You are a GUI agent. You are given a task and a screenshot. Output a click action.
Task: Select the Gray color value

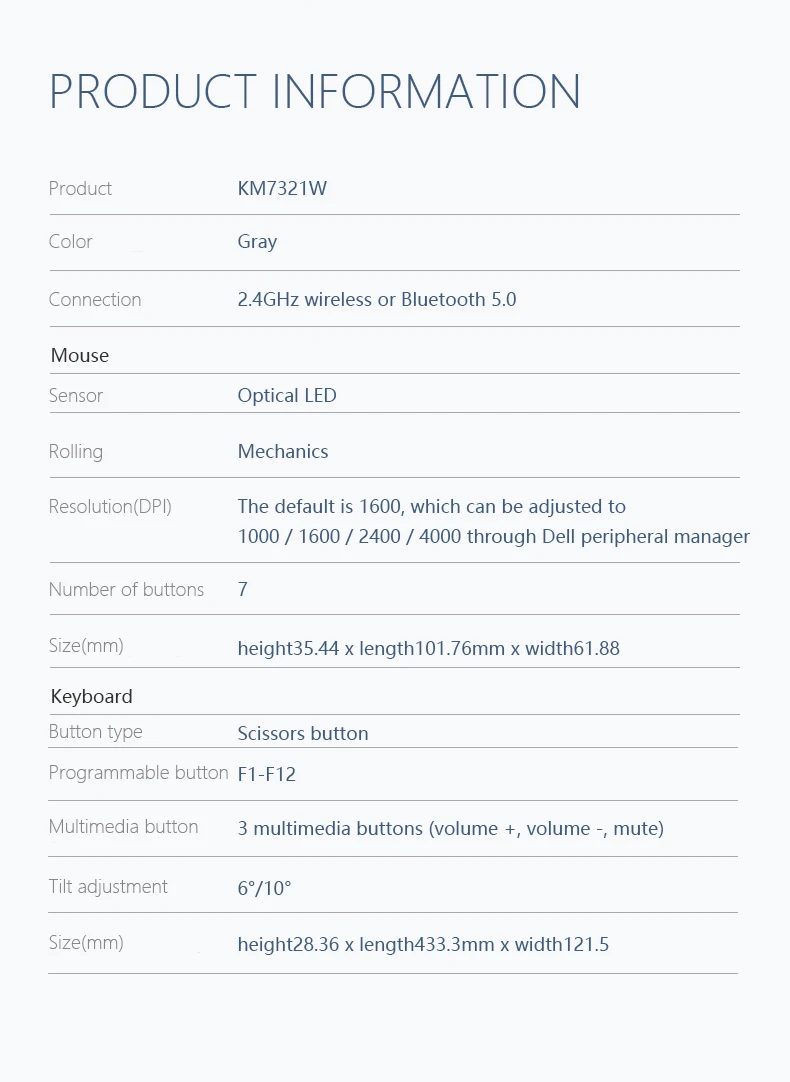[257, 242]
